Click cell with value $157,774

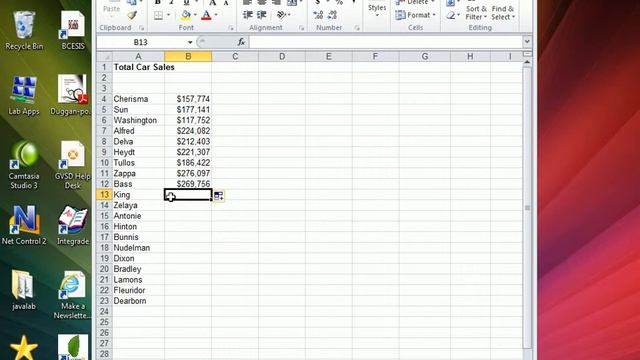(188, 99)
